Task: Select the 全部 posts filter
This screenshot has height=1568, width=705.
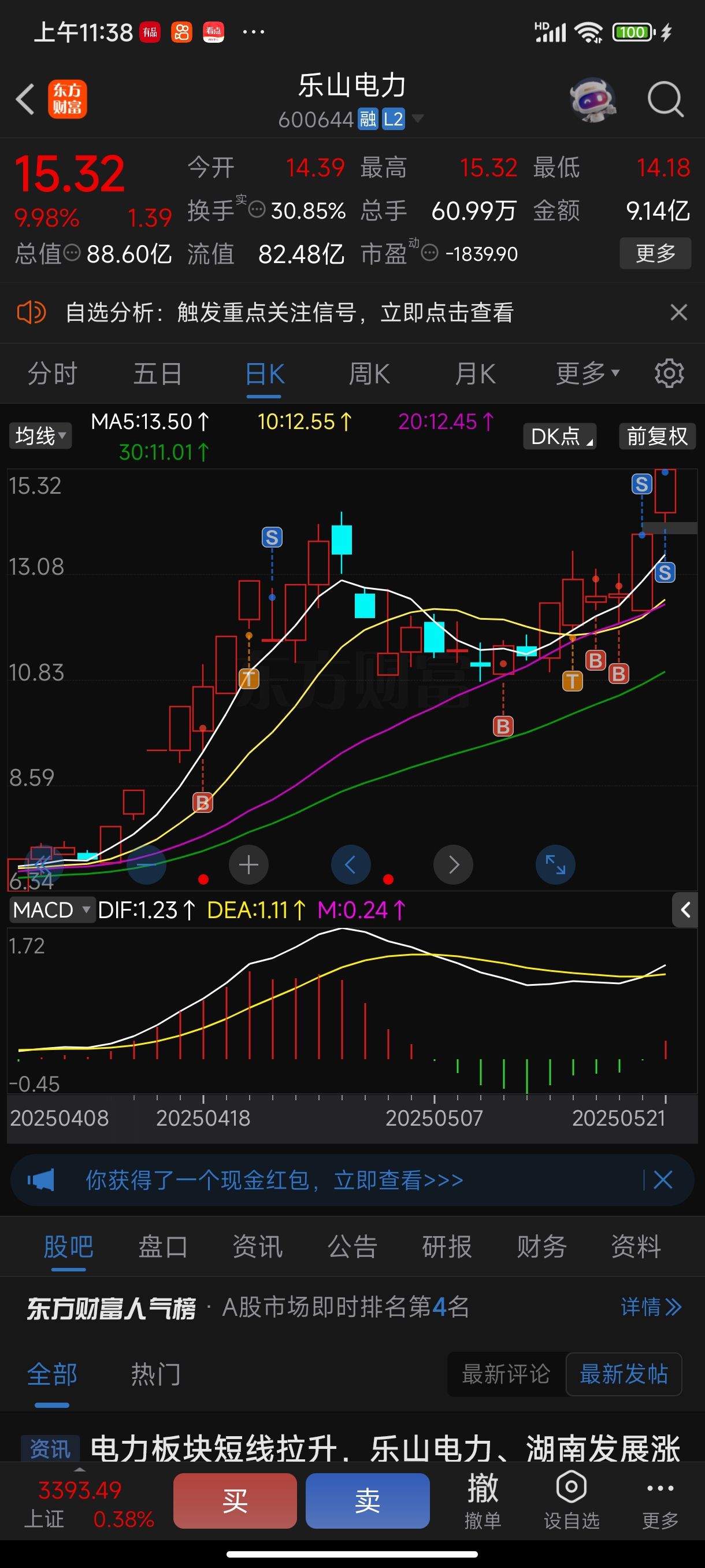Action: 53,1374
